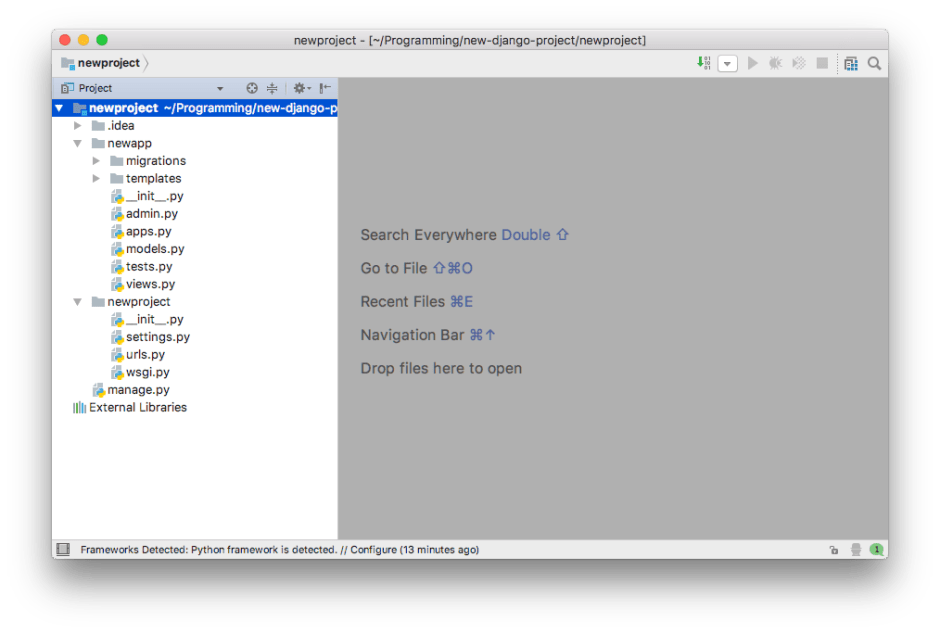Open the Project panel gear settings
The width and height of the screenshot is (940, 633).
(300, 88)
